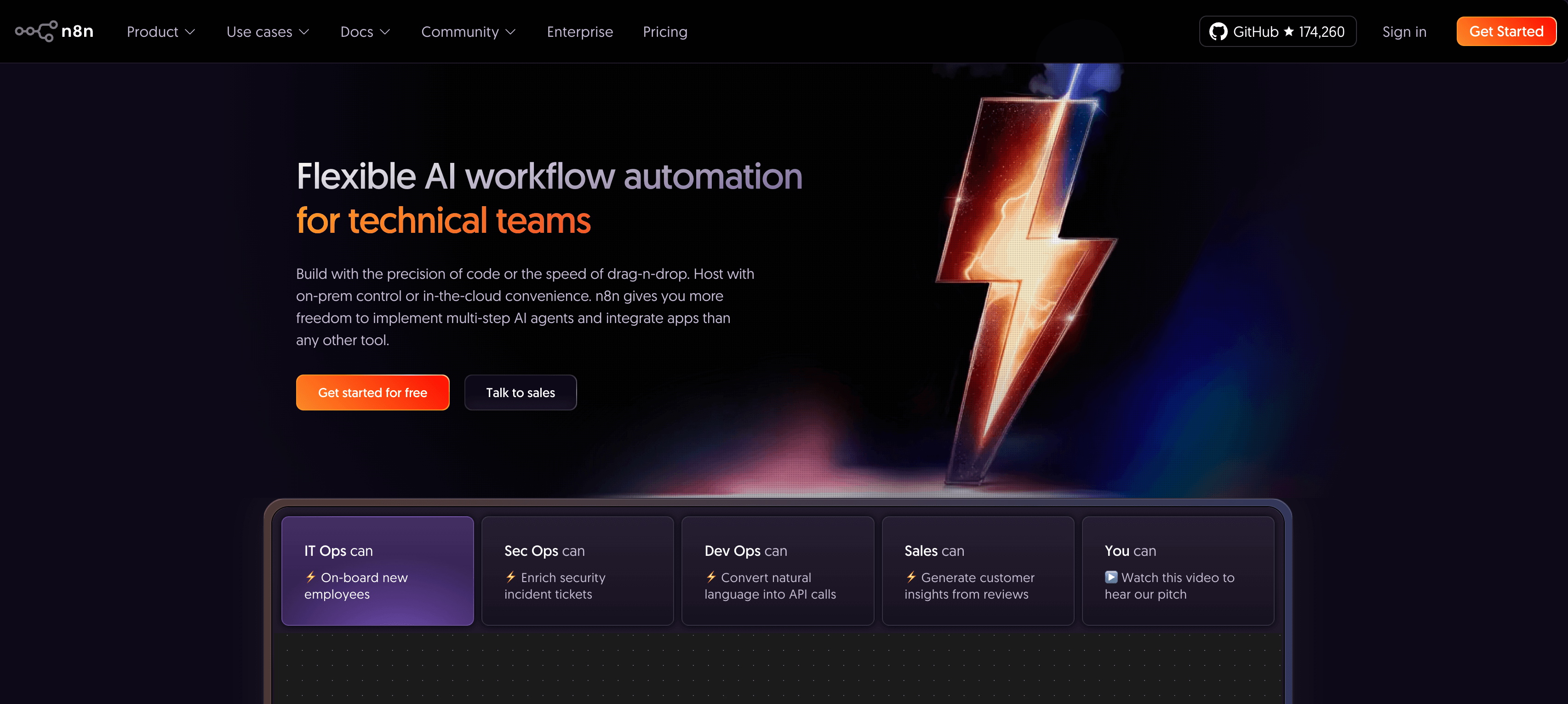The image size is (1568, 704).
Task: Click the GitHub star icon
Action: 1288,32
